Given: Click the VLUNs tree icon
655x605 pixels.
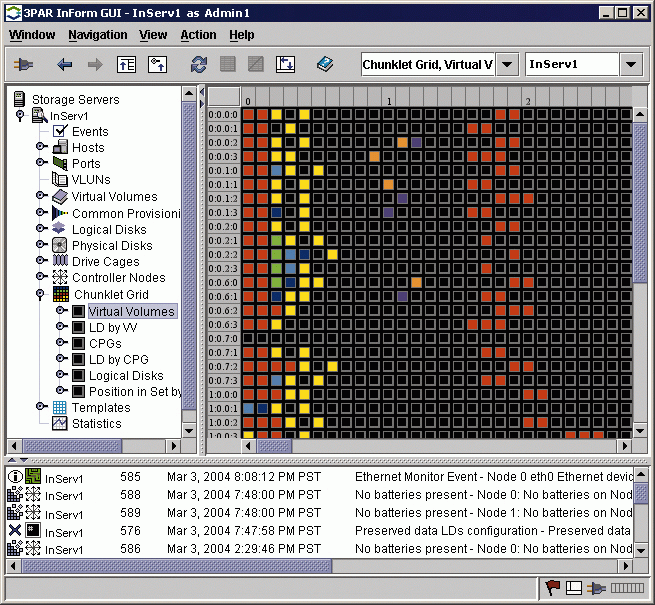Looking at the screenshot, I should point(60,179).
